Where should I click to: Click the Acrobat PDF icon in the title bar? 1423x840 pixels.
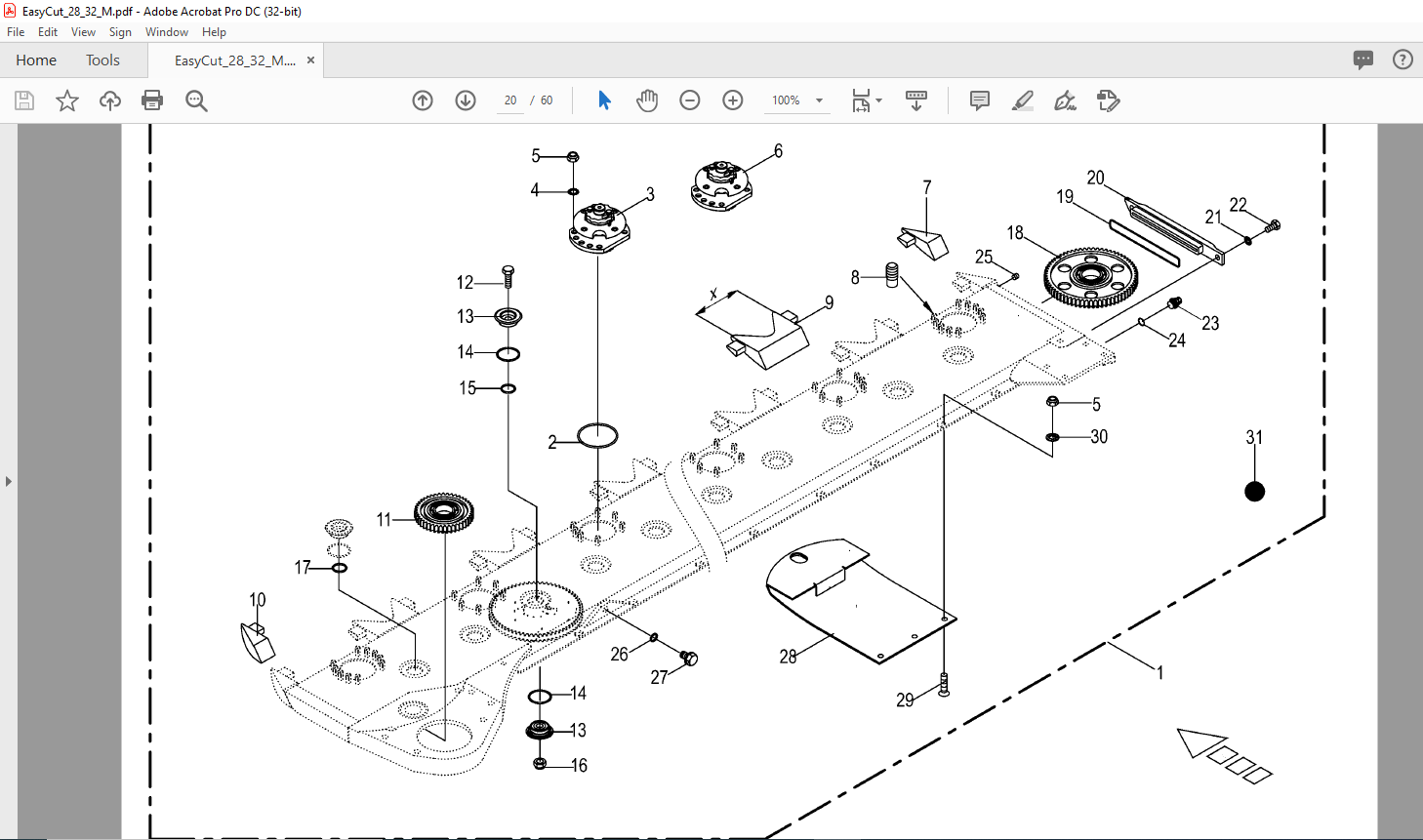[10, 11]
